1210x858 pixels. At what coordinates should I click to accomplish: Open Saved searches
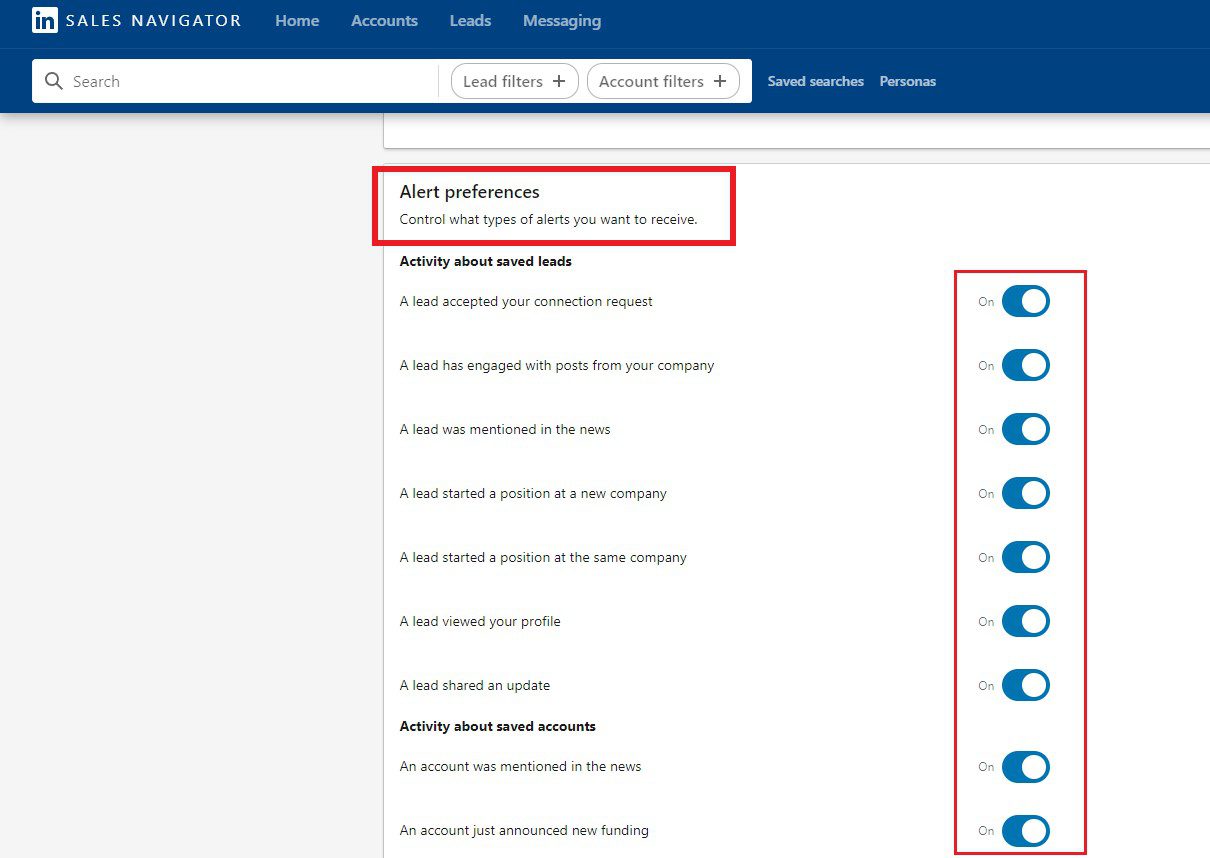point(815,81)
